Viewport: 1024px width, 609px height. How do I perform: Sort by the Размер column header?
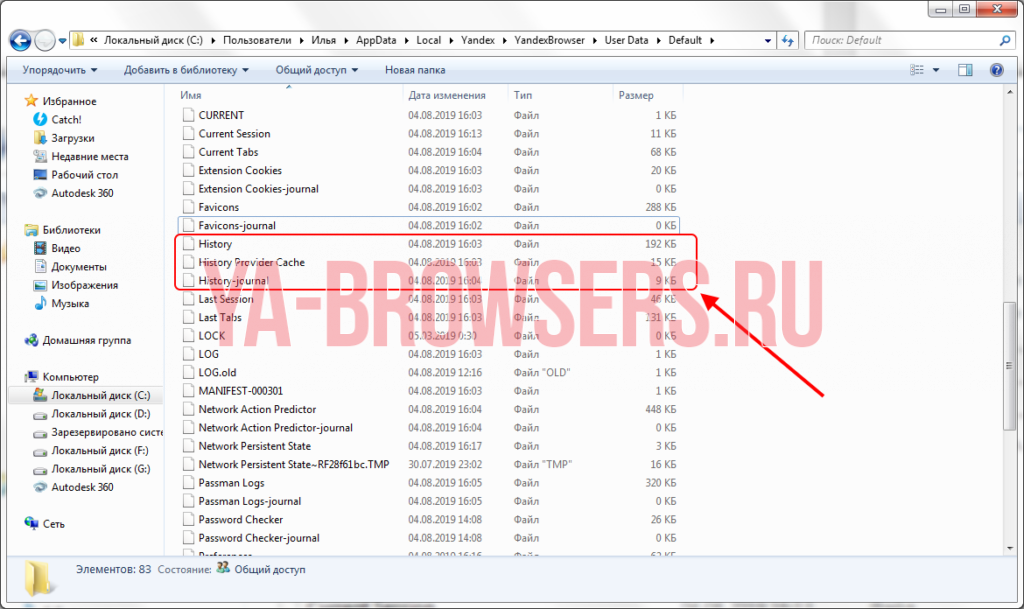point(636,95)
